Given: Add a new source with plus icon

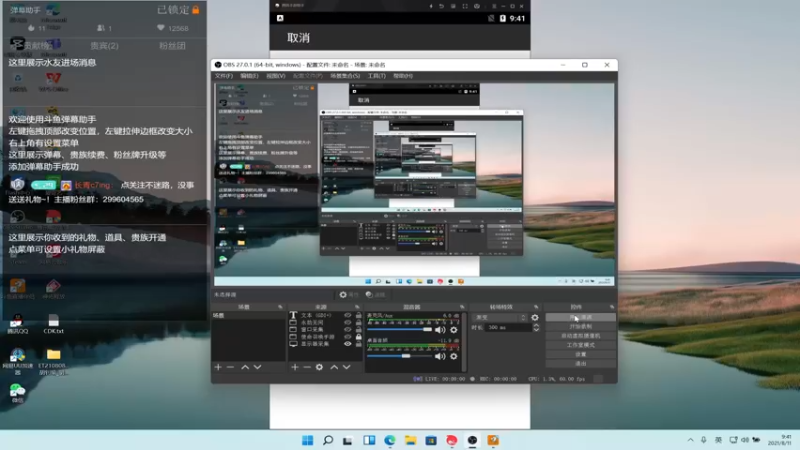Looking at the screenshot, I should [295, 367].
